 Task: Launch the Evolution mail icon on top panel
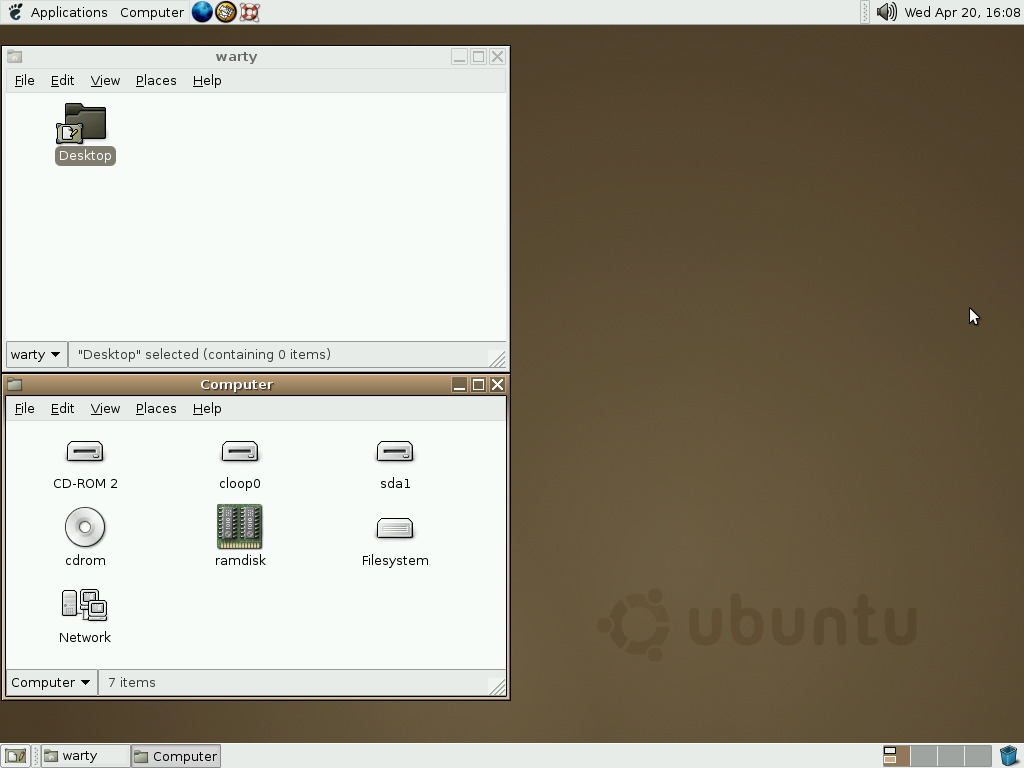pos(225,12)
